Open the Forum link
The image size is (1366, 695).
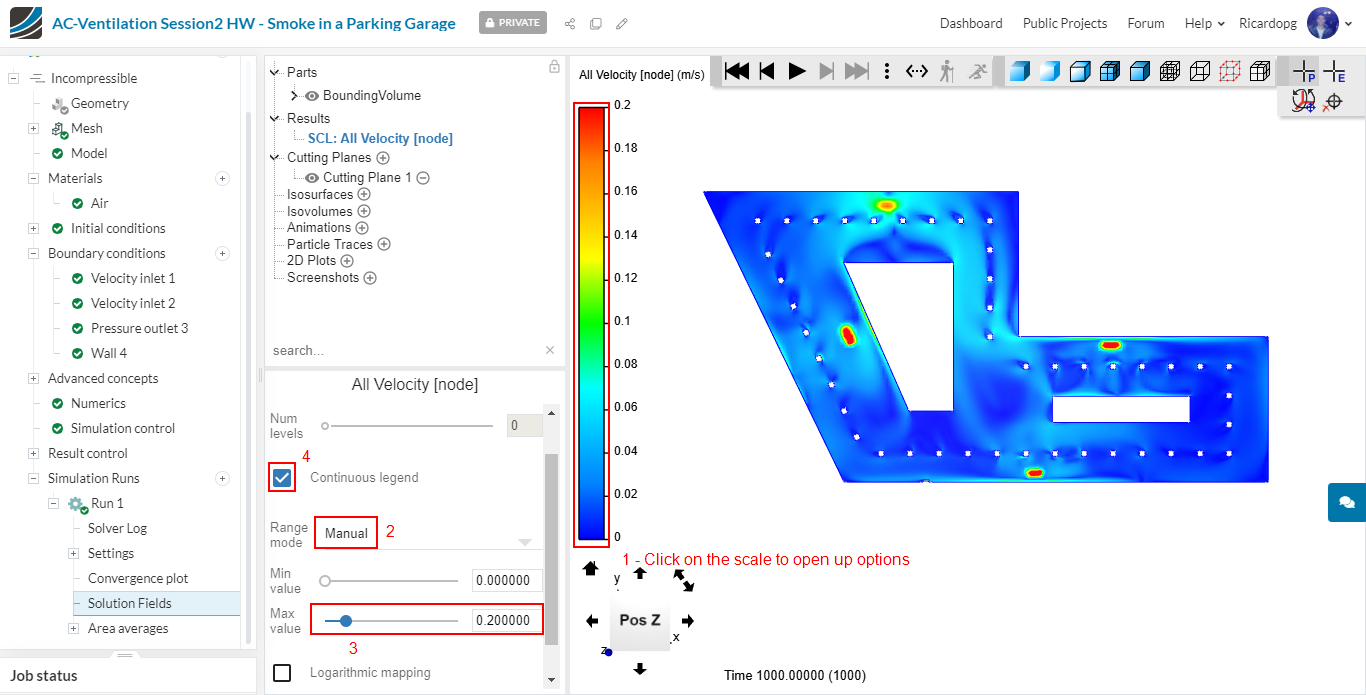[x=1146, y=23]
